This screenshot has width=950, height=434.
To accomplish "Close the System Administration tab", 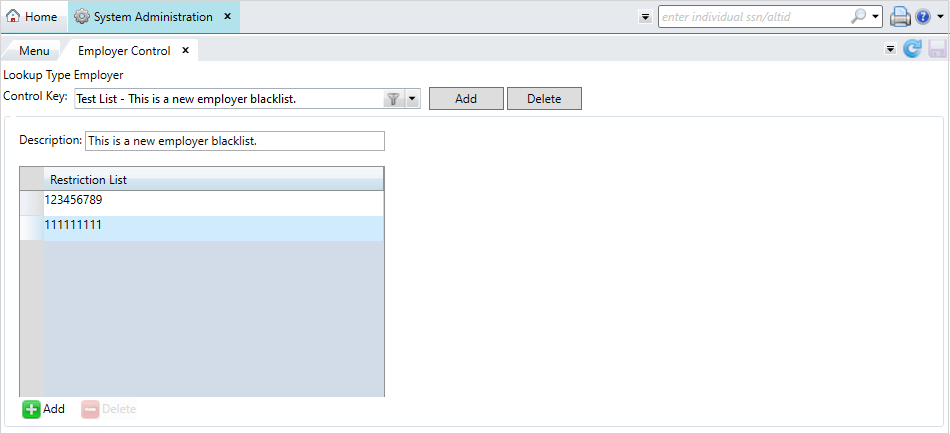I will [x=227, y=17].
